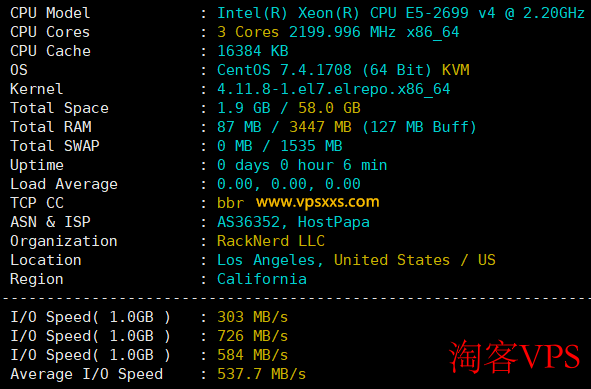Click the 'CPU Cores' label

point(50,32)
